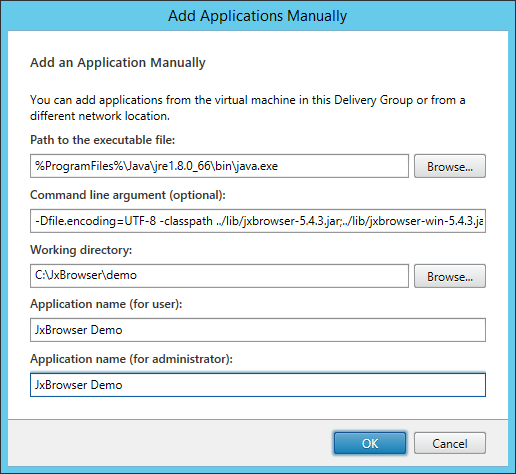Click the 'Working directory' label
Viewport: 516px width, 474px height.
pos(81,250)
